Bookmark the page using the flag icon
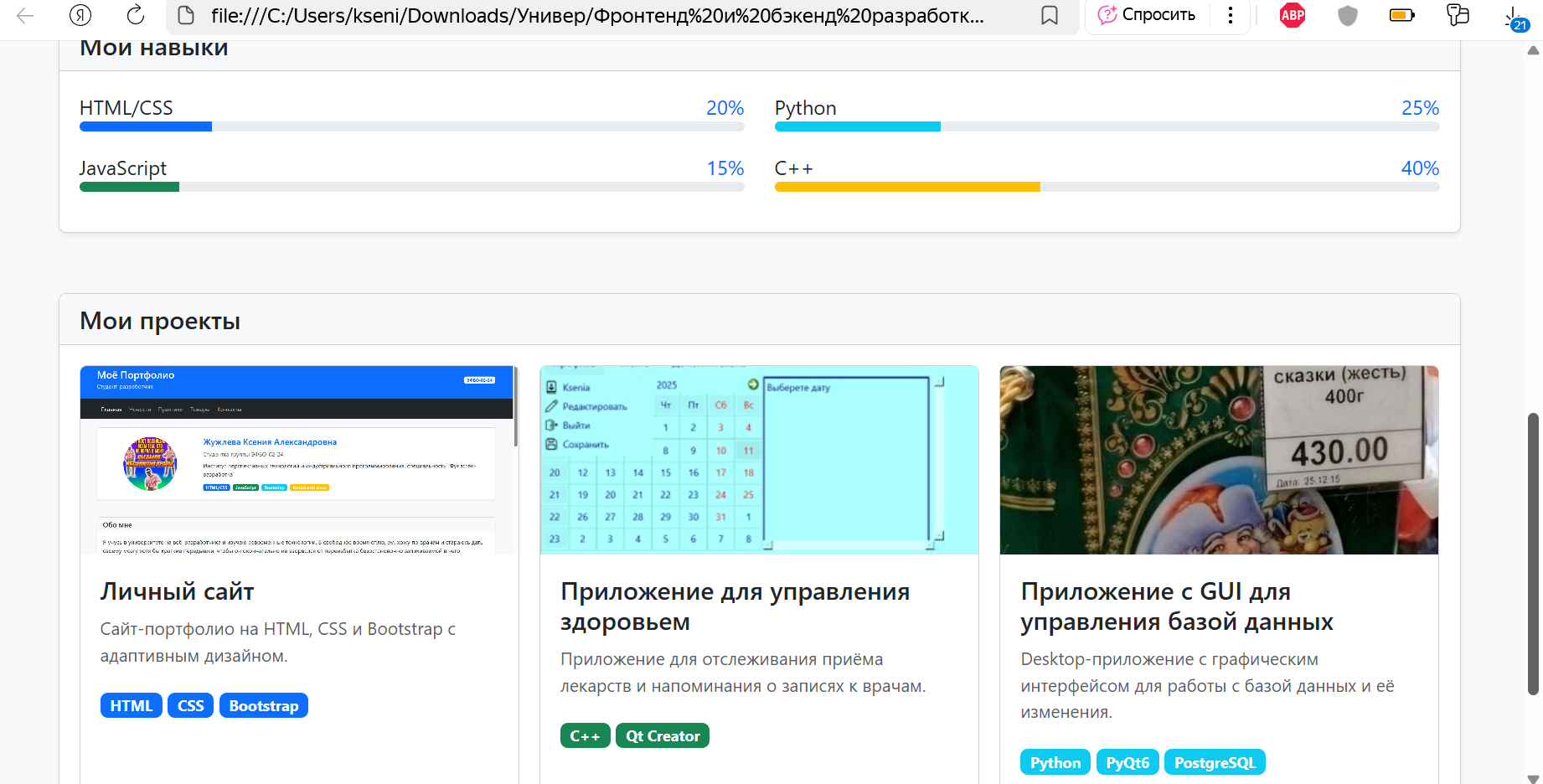Screen dimensions: 1543x784 1050,15
